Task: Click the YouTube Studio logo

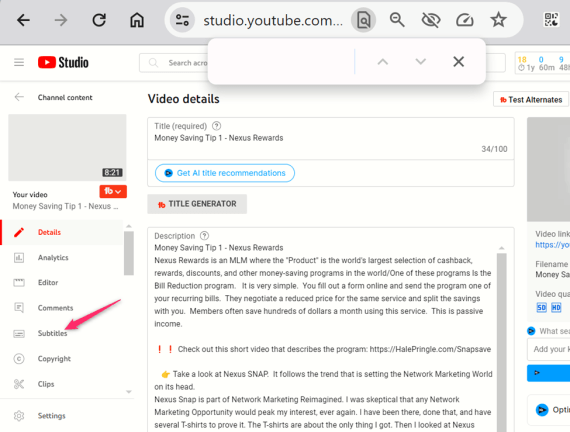Action: 63,63
